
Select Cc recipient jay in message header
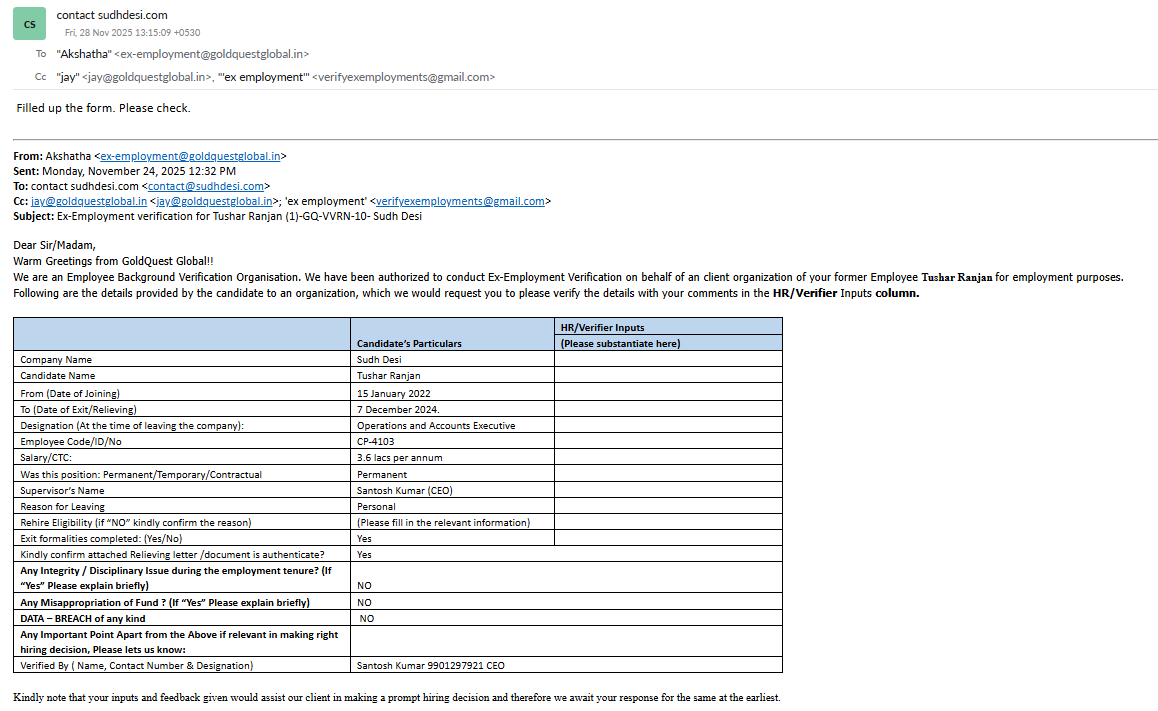click(146, 77)
